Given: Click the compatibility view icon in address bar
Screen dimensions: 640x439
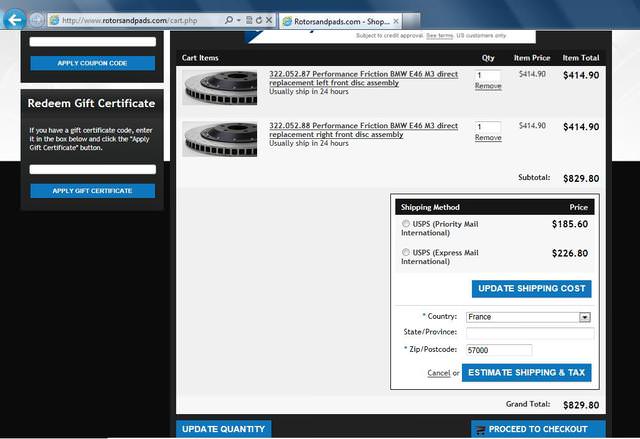Looking at the screenshot, I should tap(249, 20).
